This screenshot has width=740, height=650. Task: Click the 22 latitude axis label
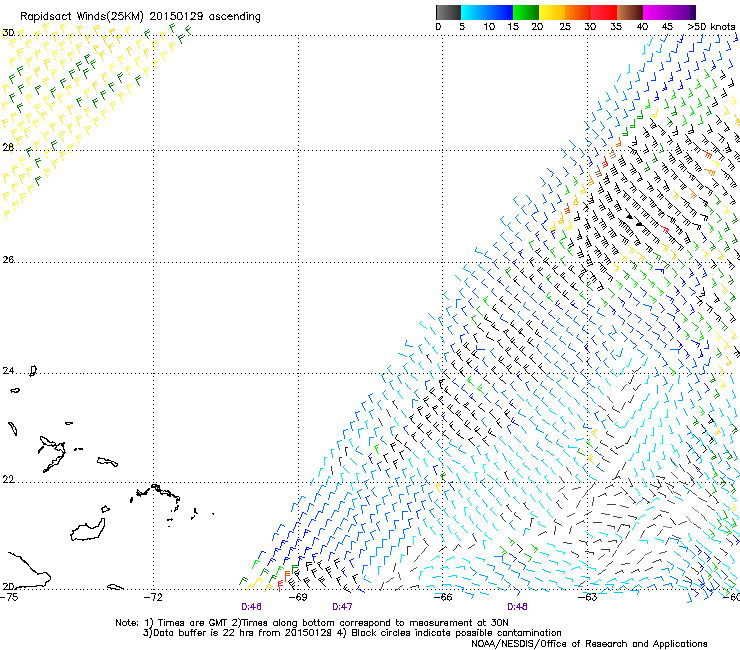click(8, 480)
